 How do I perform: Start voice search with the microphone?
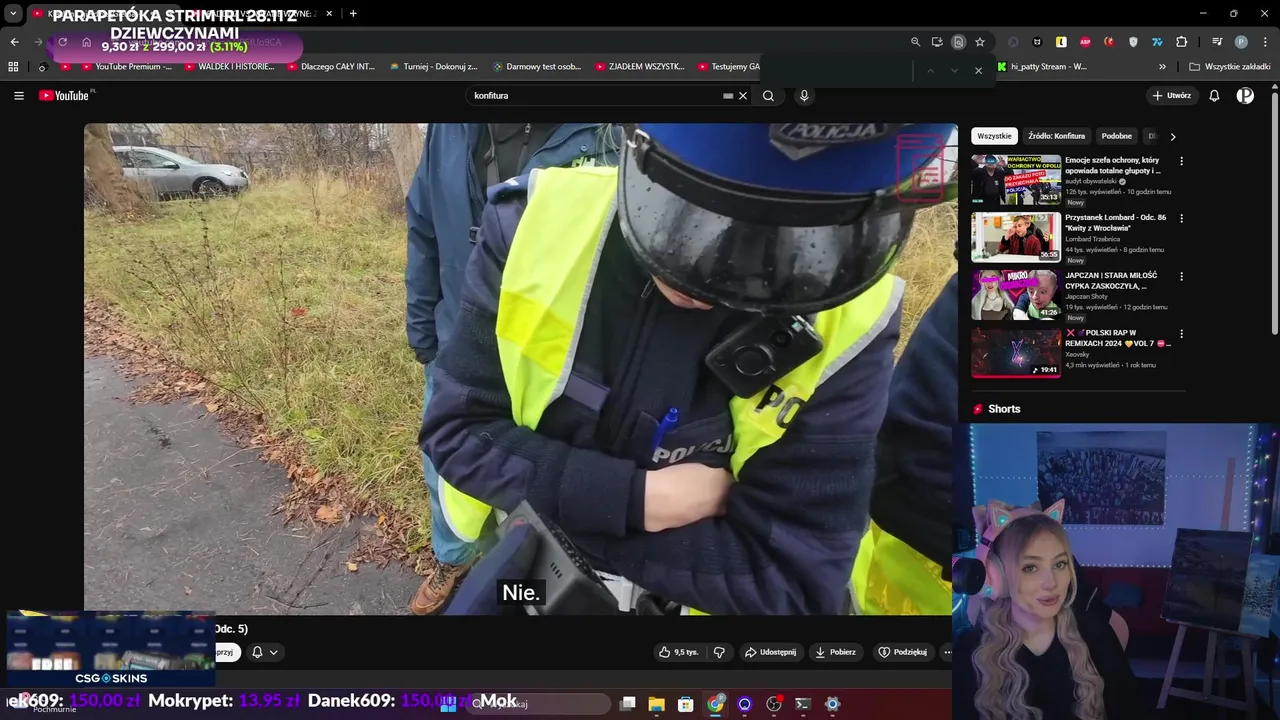(804, 96)
